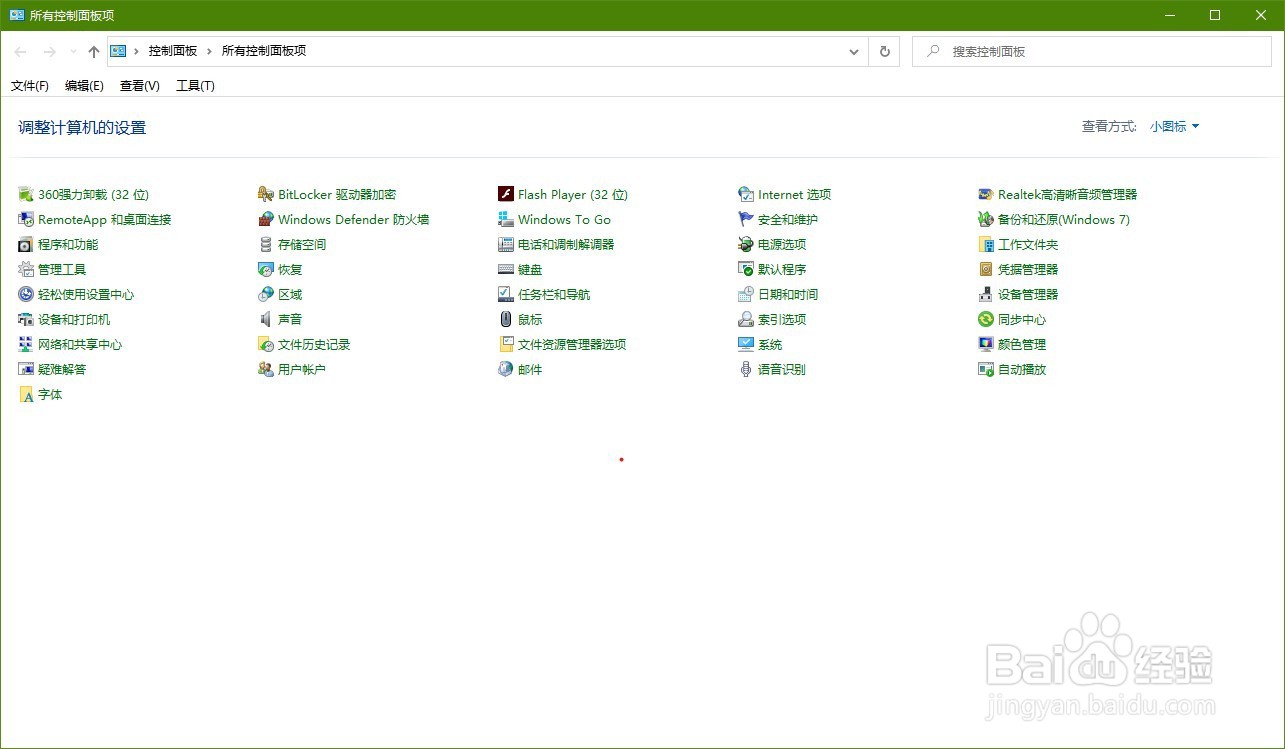Expand the address bar history dropdown
Viewport: 1285px width, 749px height.
click(854, 51)
